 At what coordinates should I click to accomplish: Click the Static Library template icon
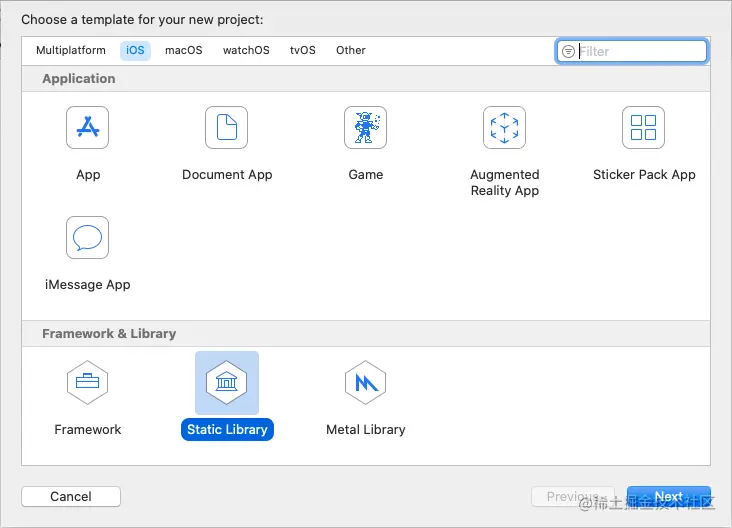coord(226,382)
